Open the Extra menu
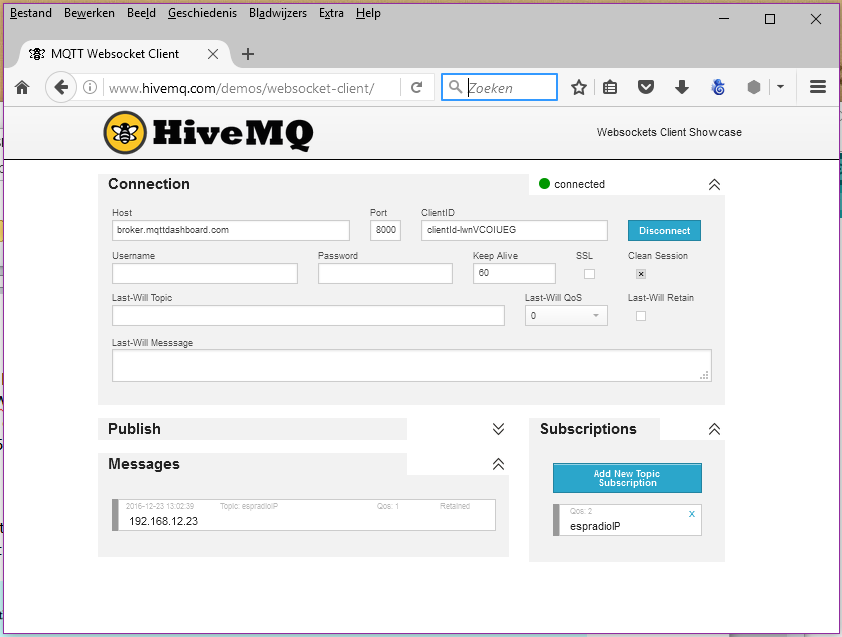 click(x=331, y=13)
